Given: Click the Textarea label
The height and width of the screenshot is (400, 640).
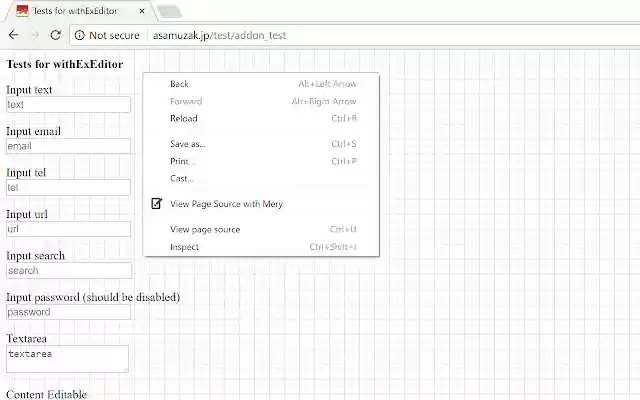Looking at the screenshot, I should (27, 339).
